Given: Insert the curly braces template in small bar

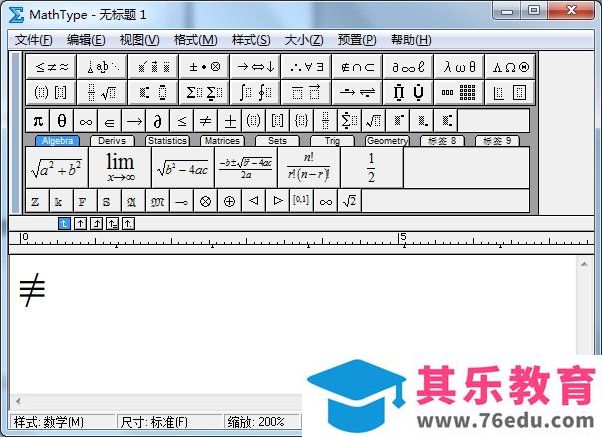Looking at the screenshot, I should click(x=301, y=121).
